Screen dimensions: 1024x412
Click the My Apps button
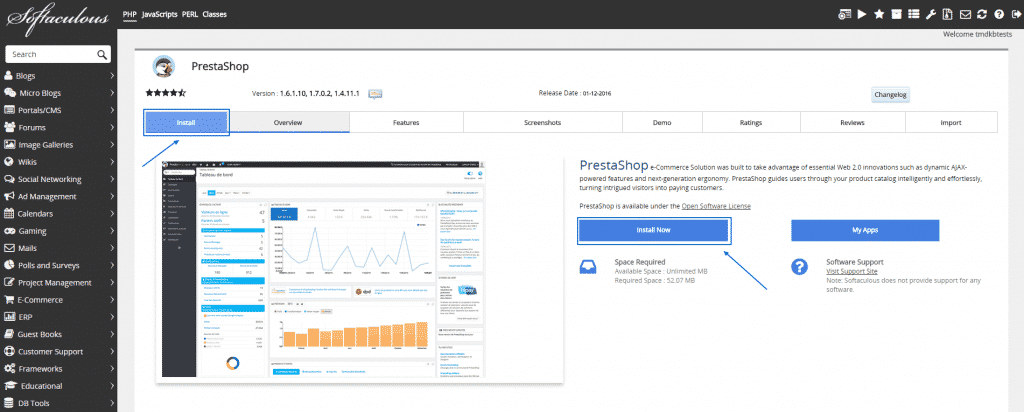point(865,230)
